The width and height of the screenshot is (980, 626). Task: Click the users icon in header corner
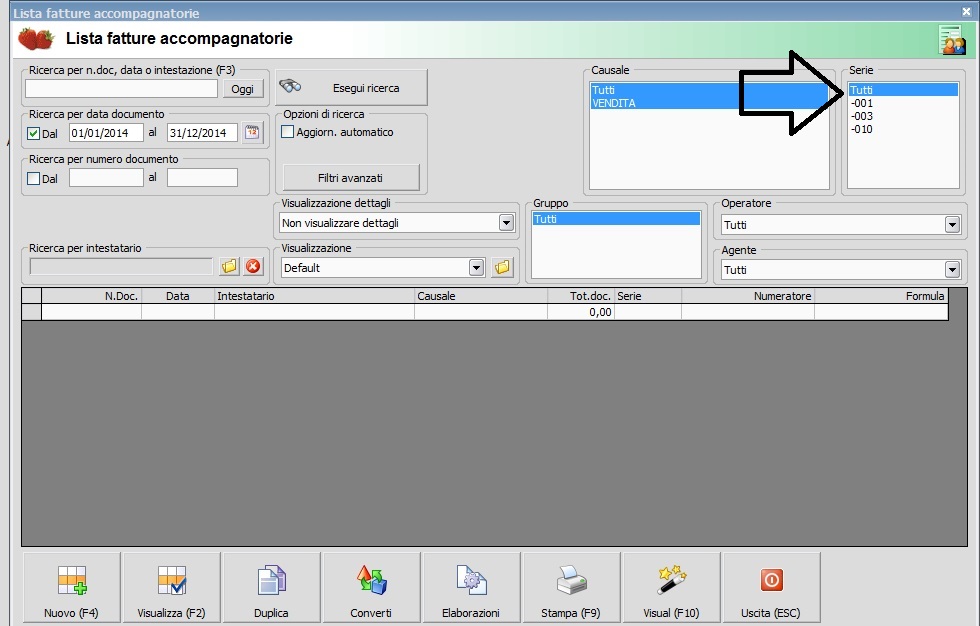tap(952, 40)
